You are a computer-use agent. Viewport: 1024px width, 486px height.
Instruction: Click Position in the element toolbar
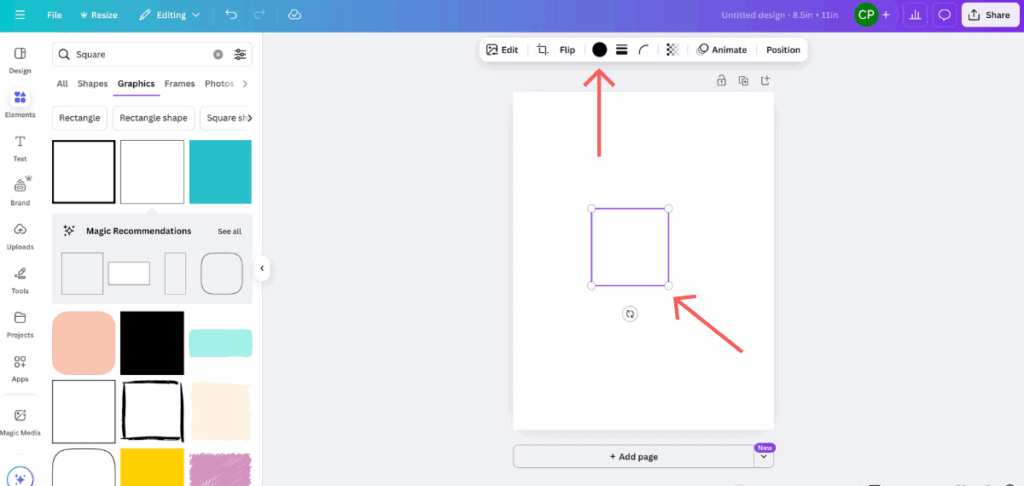(783, 50)
